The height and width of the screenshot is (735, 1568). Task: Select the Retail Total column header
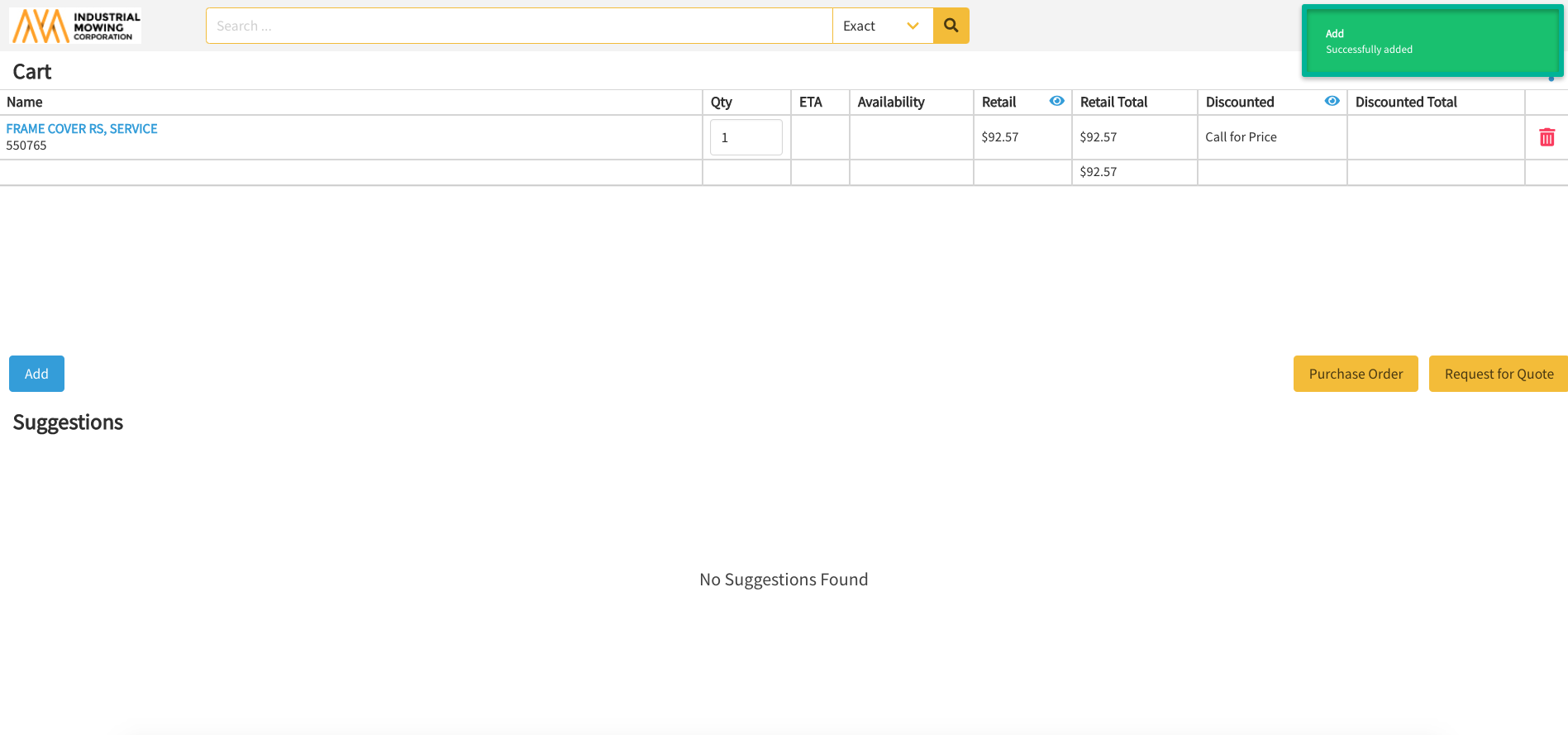point(1113,103)
